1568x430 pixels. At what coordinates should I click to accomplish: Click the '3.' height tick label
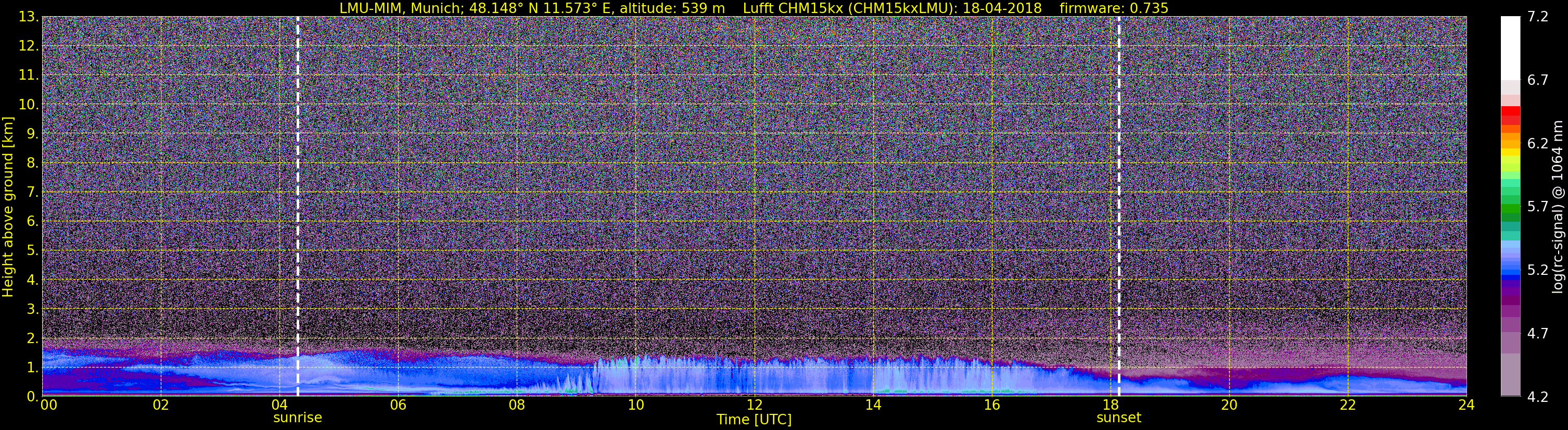point(32,309)
